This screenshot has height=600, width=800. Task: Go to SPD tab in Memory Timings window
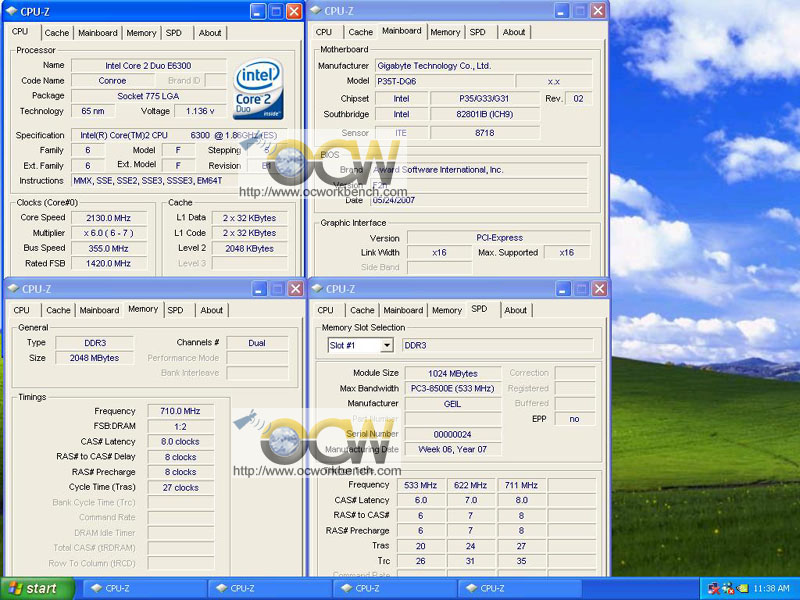(x=176, y=310)
